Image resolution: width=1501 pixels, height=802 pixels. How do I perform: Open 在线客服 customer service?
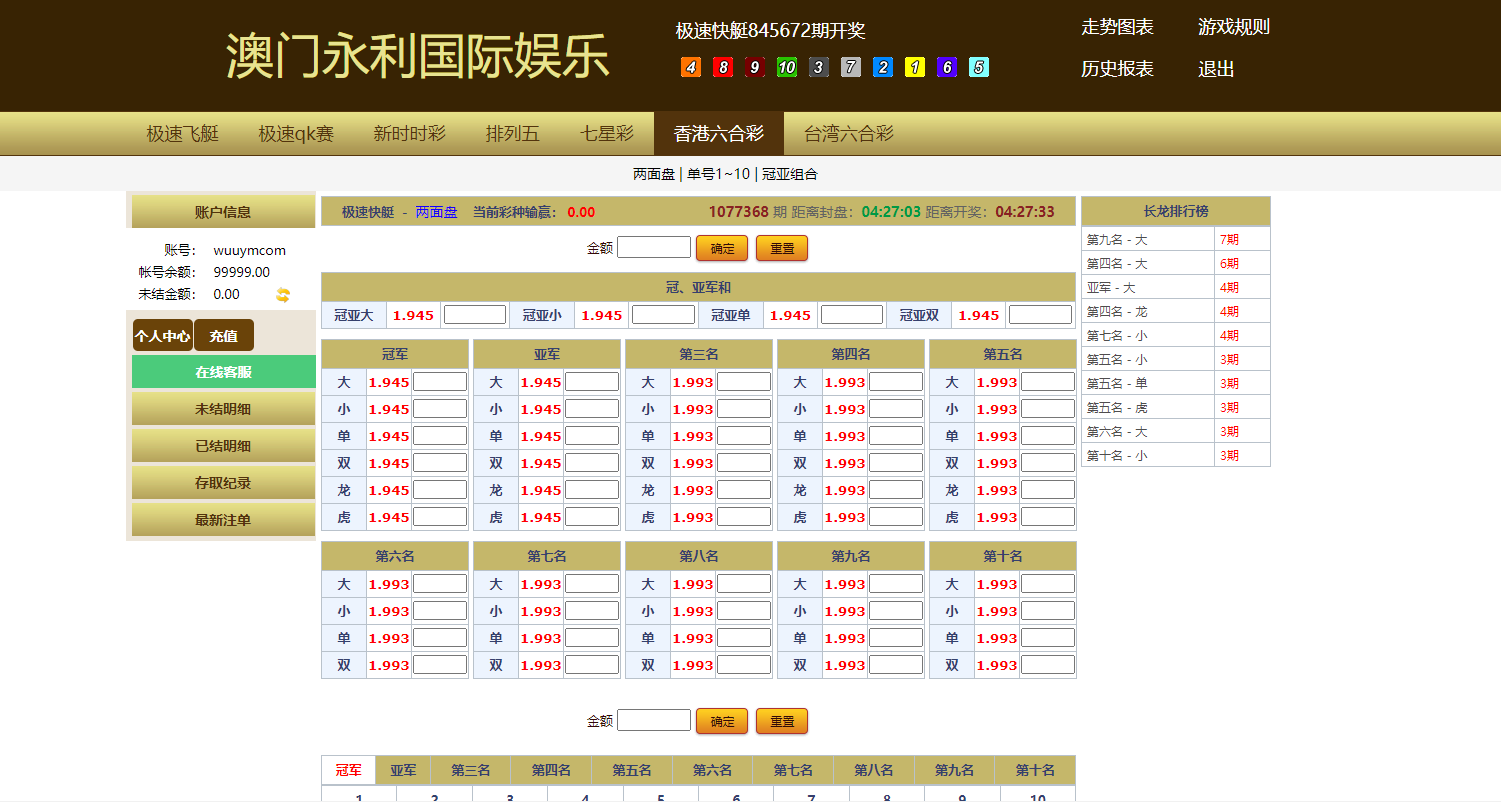222,371
